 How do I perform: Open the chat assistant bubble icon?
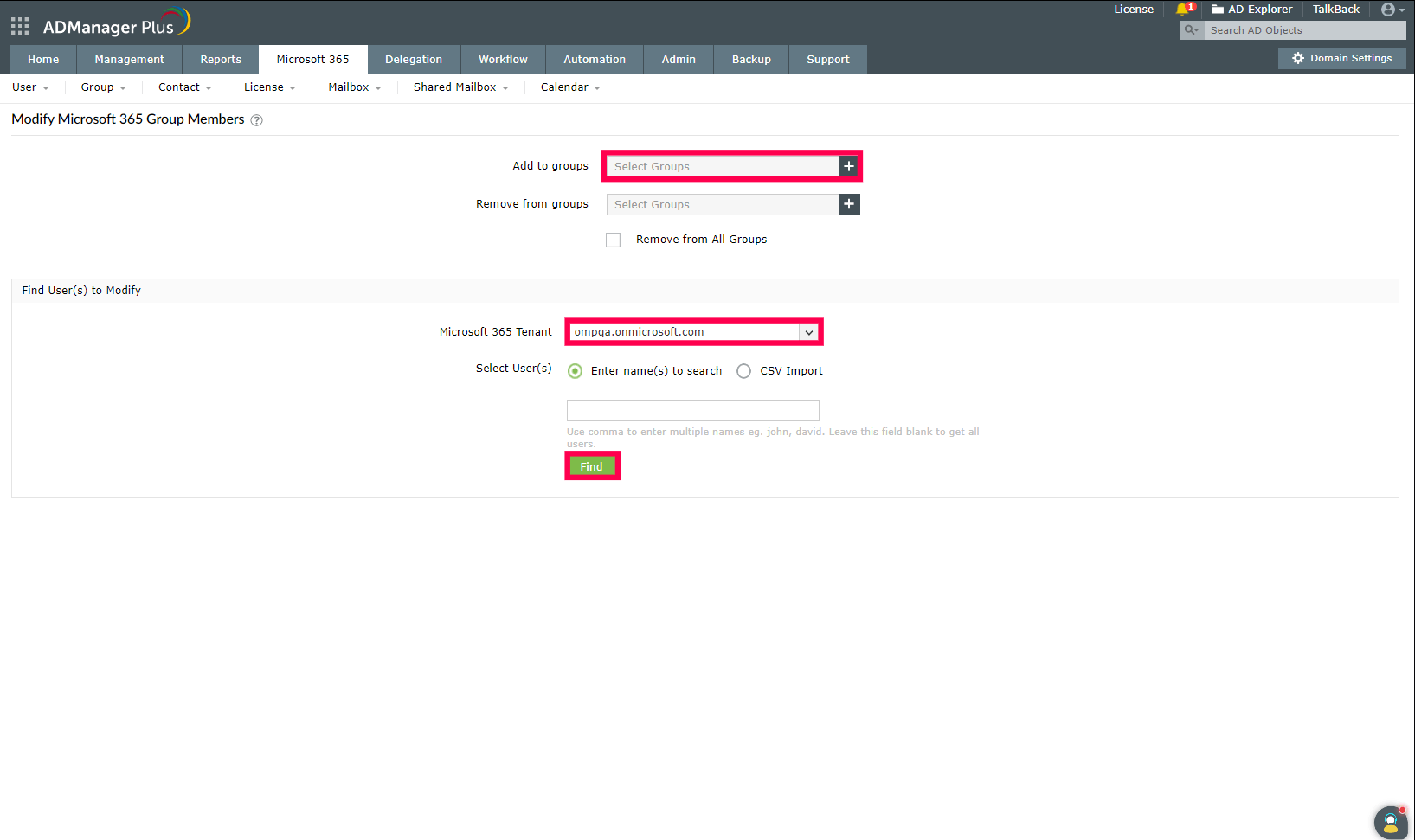pyautogui.click(x=1391, y=822)
